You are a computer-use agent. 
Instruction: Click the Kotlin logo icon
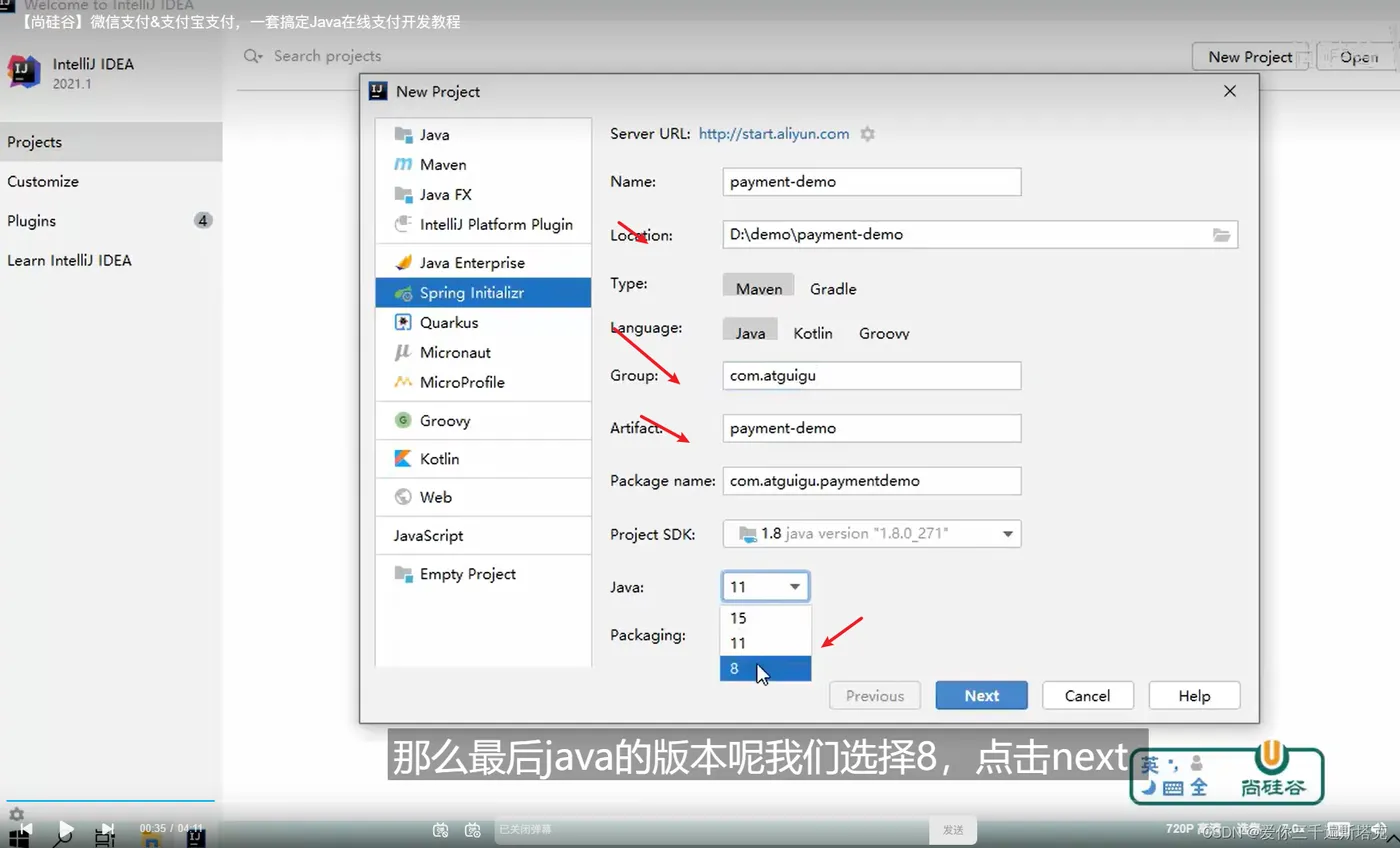[403, 459]
